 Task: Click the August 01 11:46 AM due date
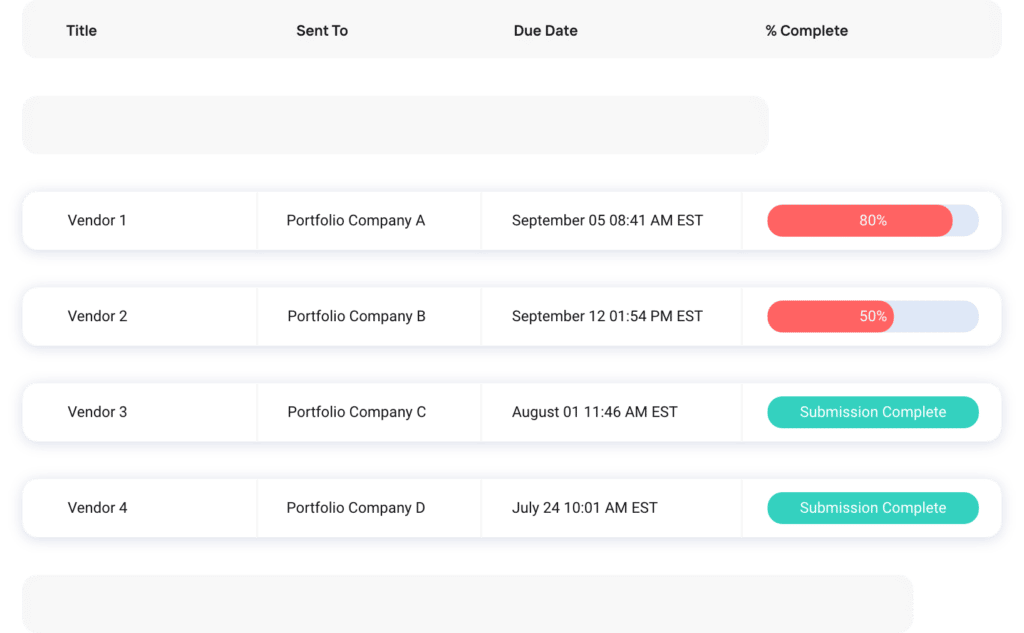pyautogui.click(x=594, y=412)
